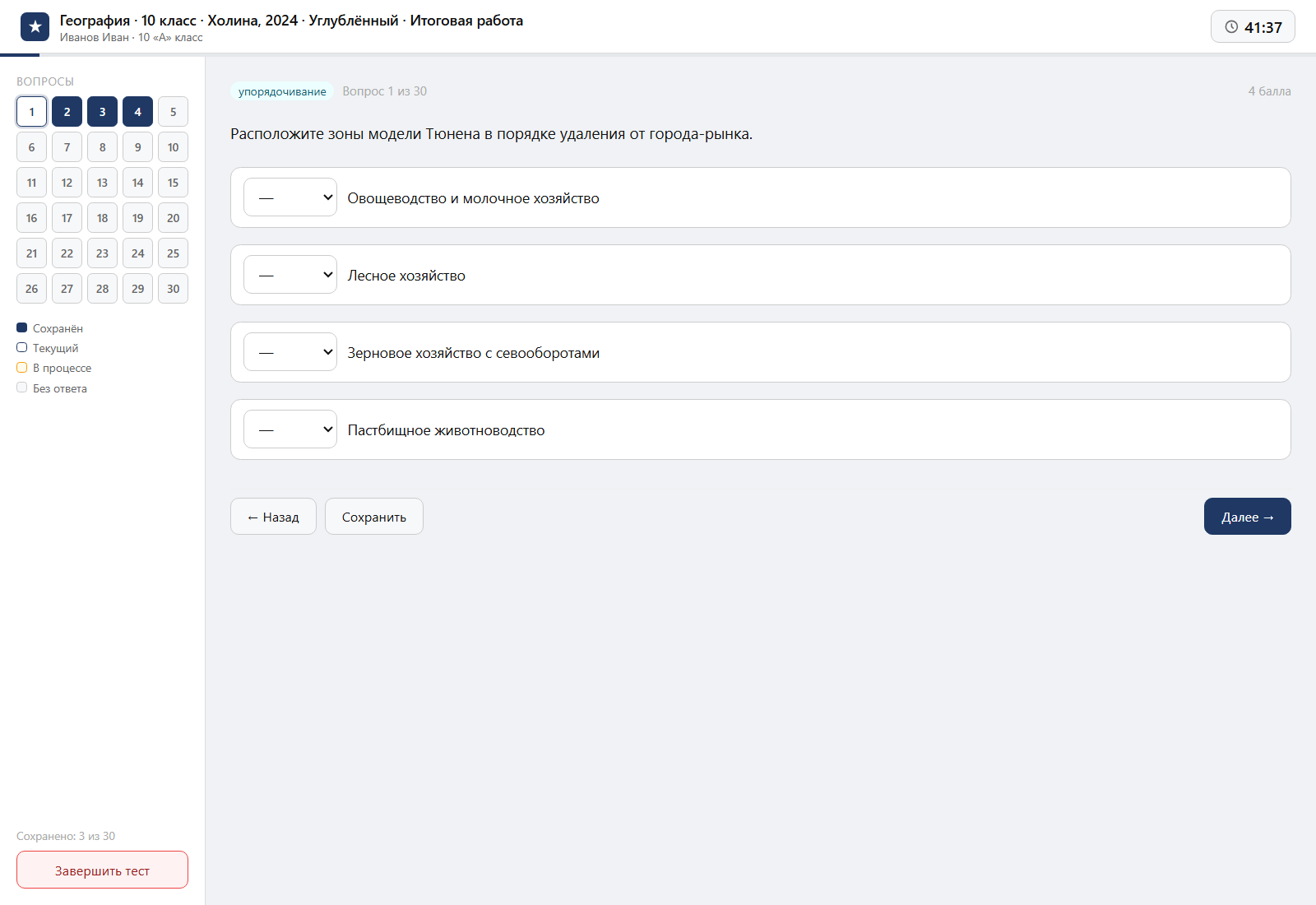Click the star logo icon
1316x905 pixels.
coord(35,26)
